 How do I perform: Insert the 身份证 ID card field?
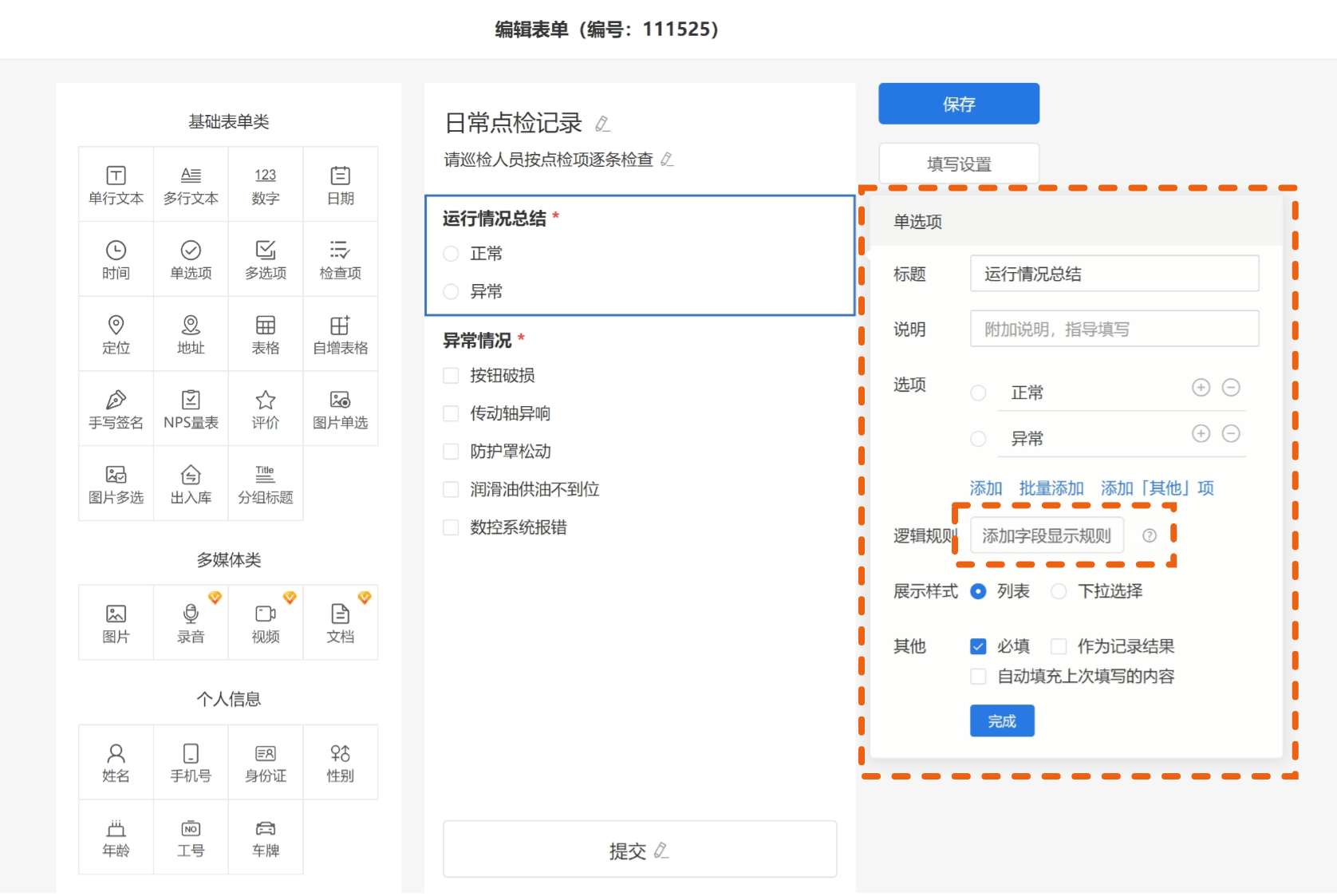point(265,762)
